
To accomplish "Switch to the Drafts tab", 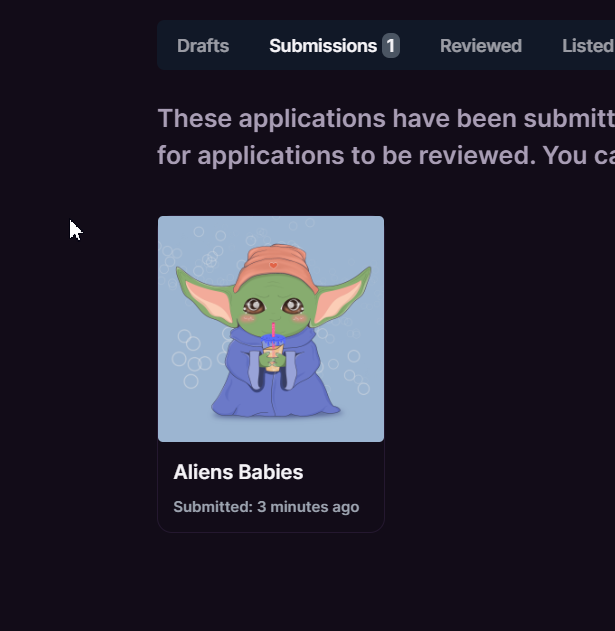I will click(x=203, y=46).
